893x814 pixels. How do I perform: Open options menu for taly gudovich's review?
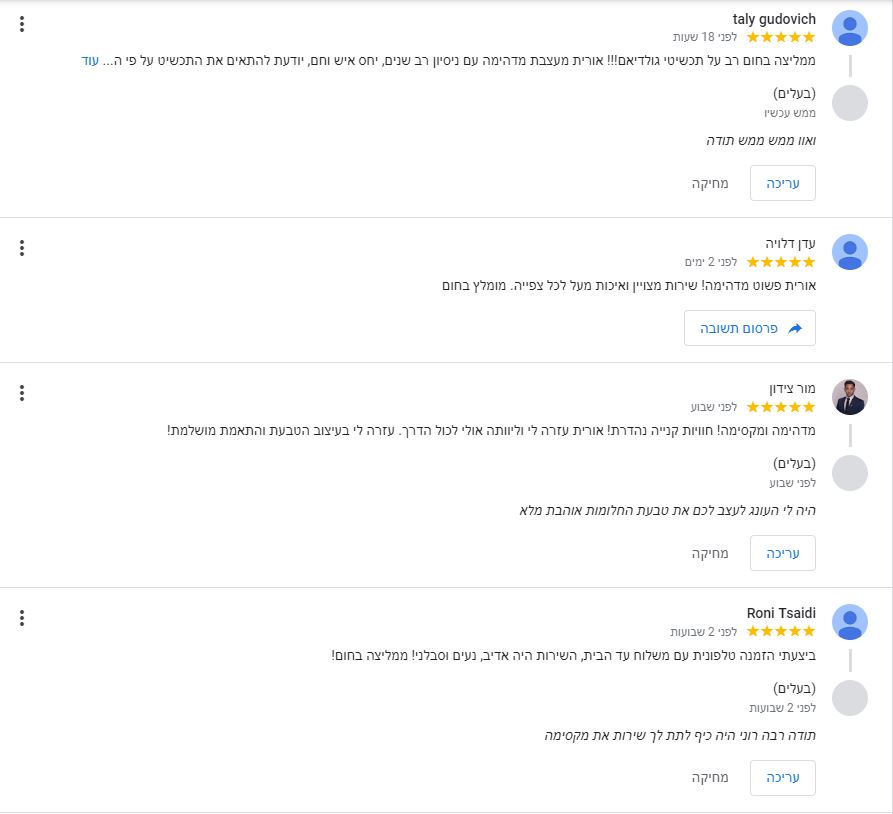tap(22, 24)
